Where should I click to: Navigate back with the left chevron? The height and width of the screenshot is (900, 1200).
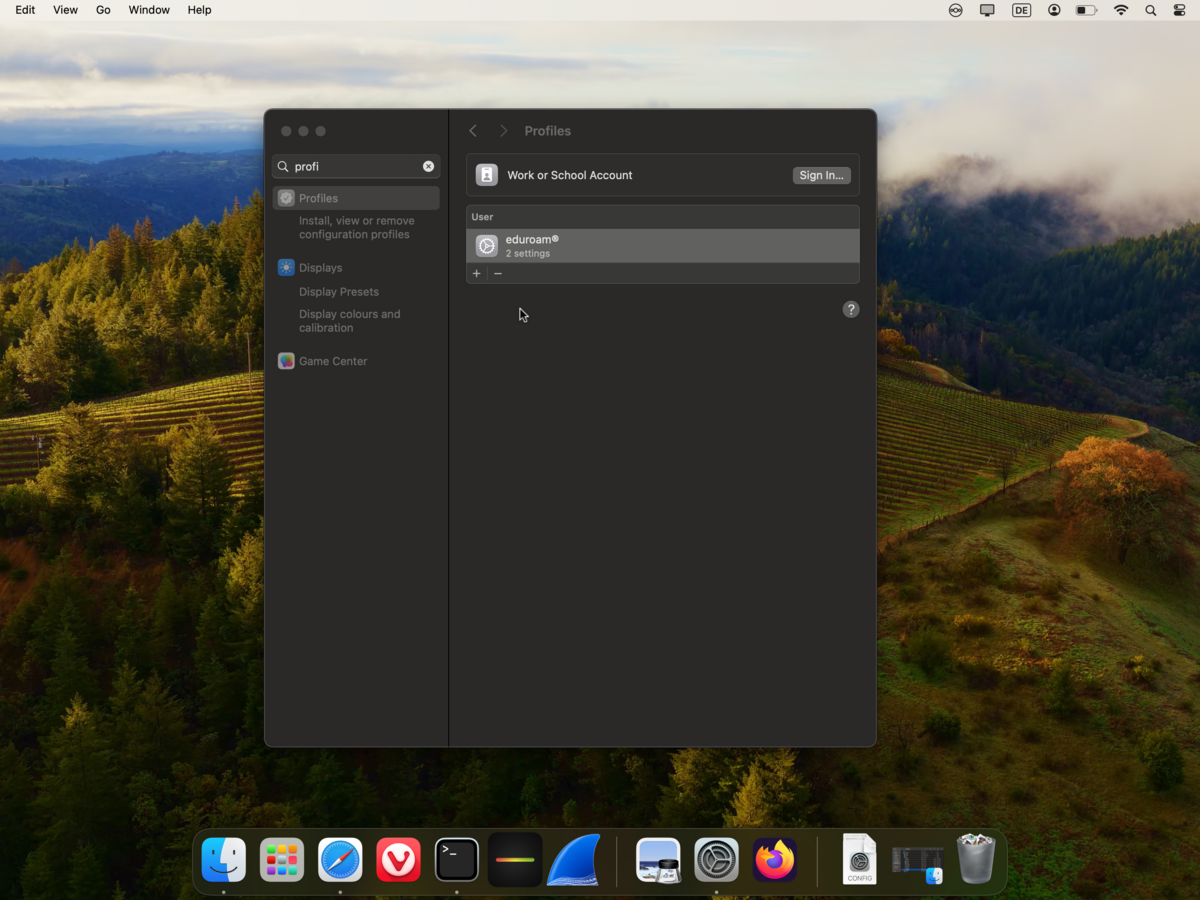click(473, 131)
